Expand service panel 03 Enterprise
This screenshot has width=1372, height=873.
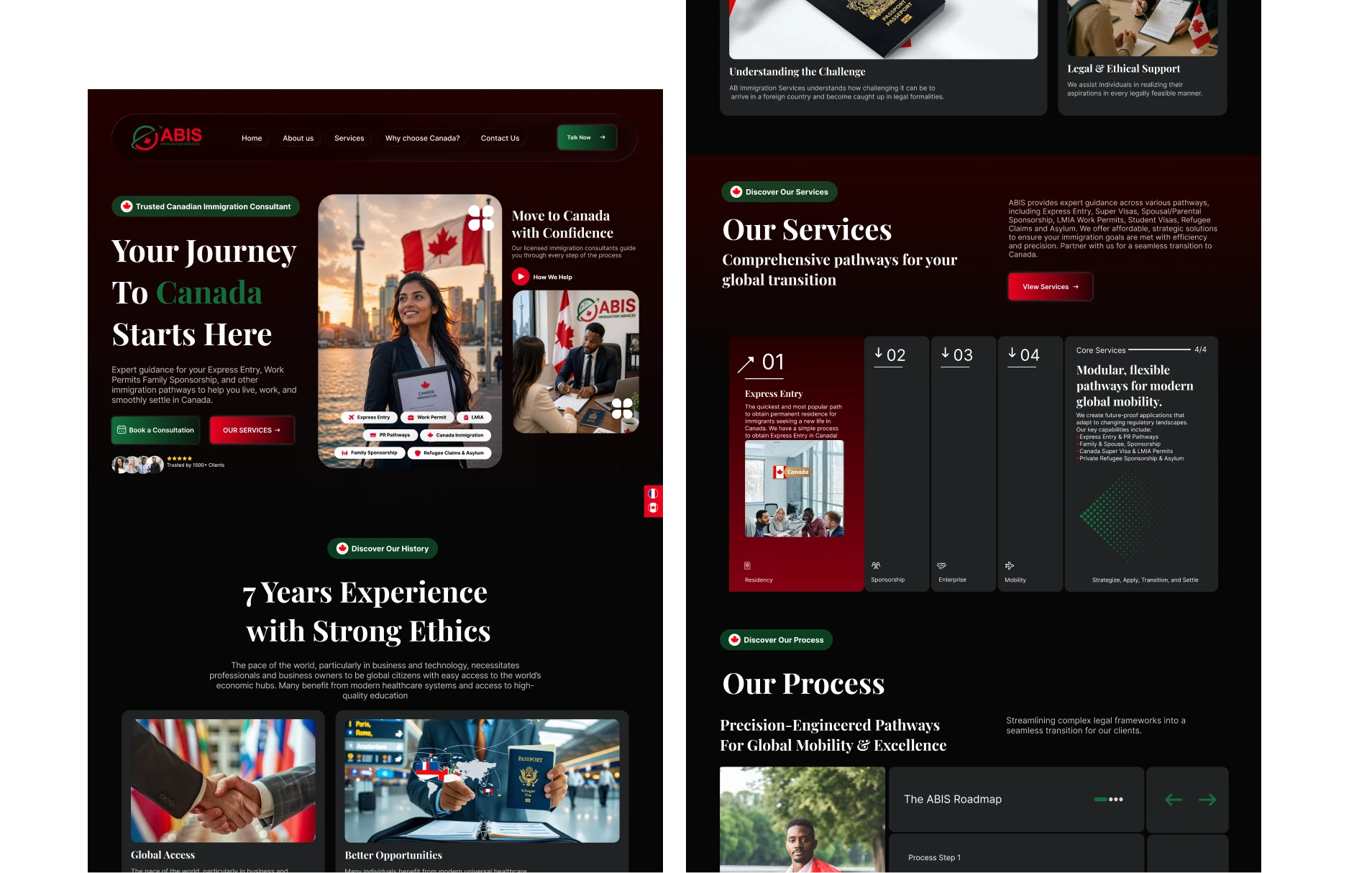(x=964, y=464)
